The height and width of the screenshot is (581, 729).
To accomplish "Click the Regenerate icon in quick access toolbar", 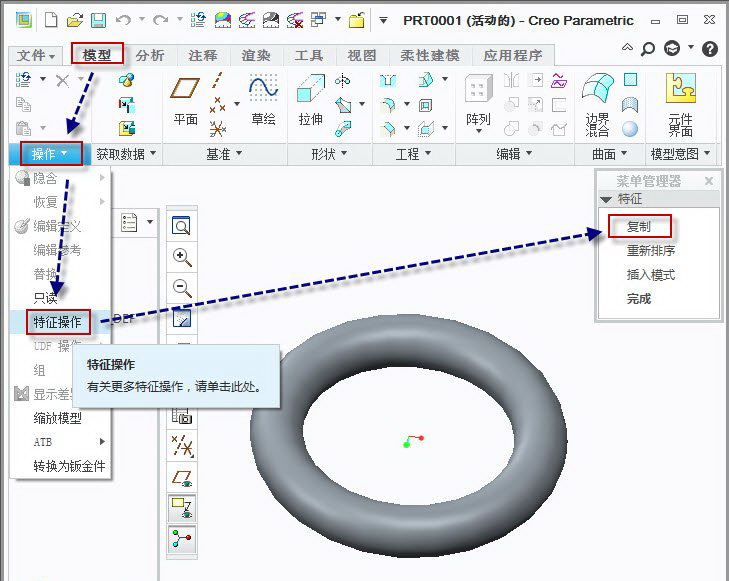I will (x=198, y=20).
